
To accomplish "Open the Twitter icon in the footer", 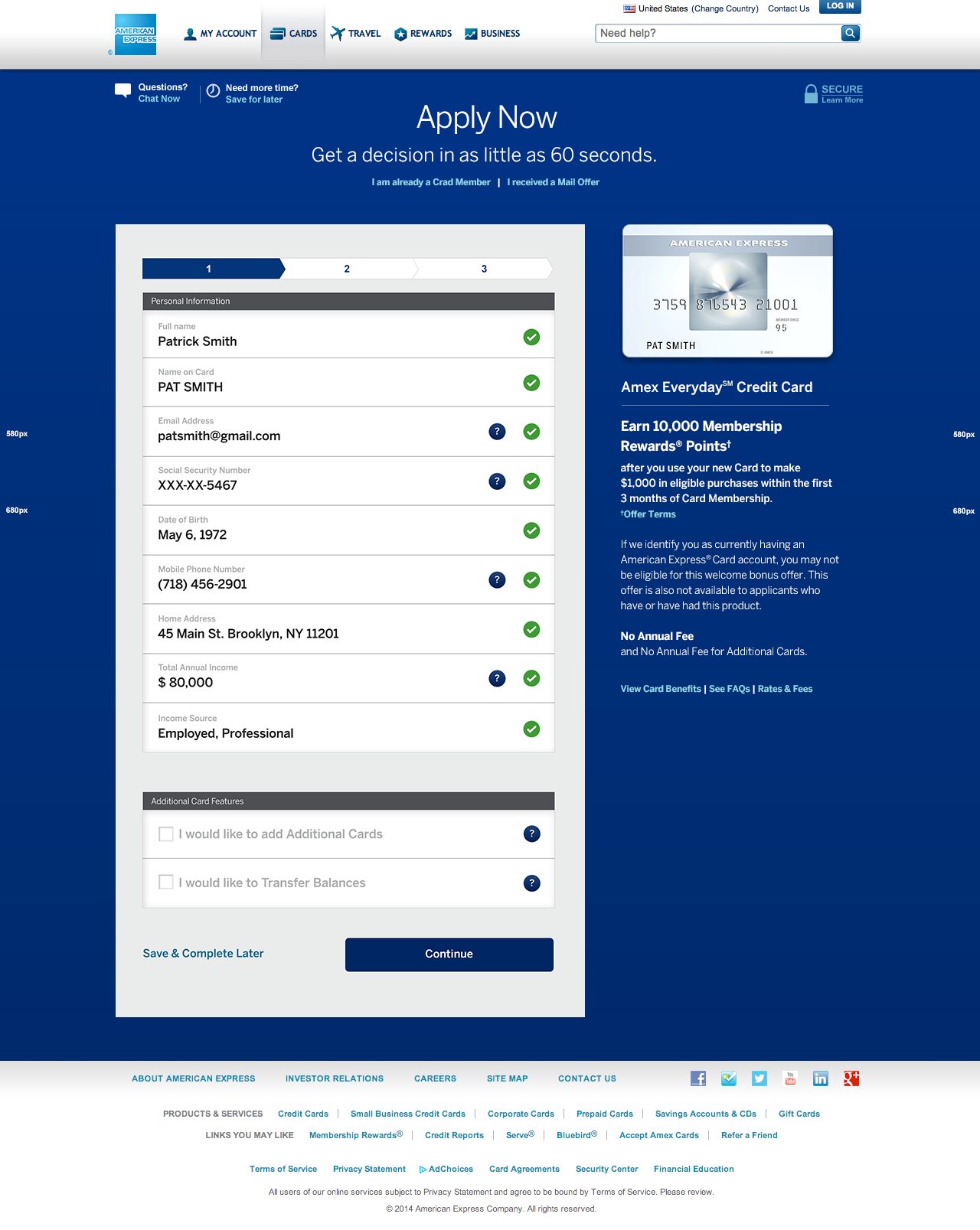I will tap(759, 1078).
